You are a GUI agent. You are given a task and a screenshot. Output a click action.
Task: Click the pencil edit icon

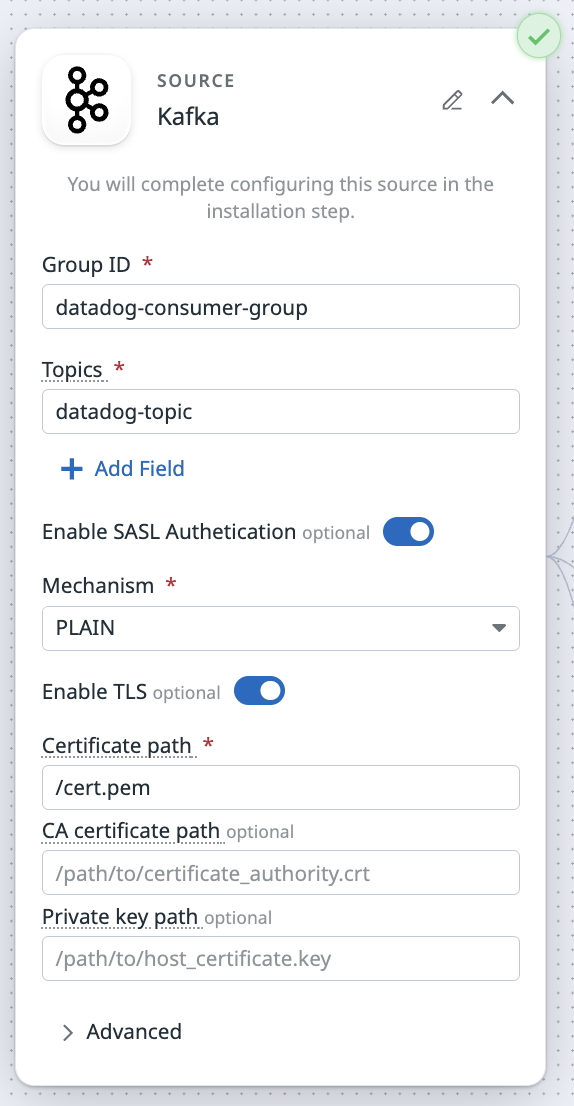point(452,101)
